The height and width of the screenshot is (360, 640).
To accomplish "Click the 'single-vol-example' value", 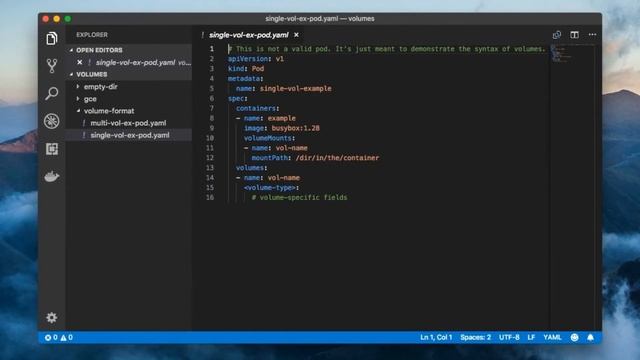I will 296,89.
